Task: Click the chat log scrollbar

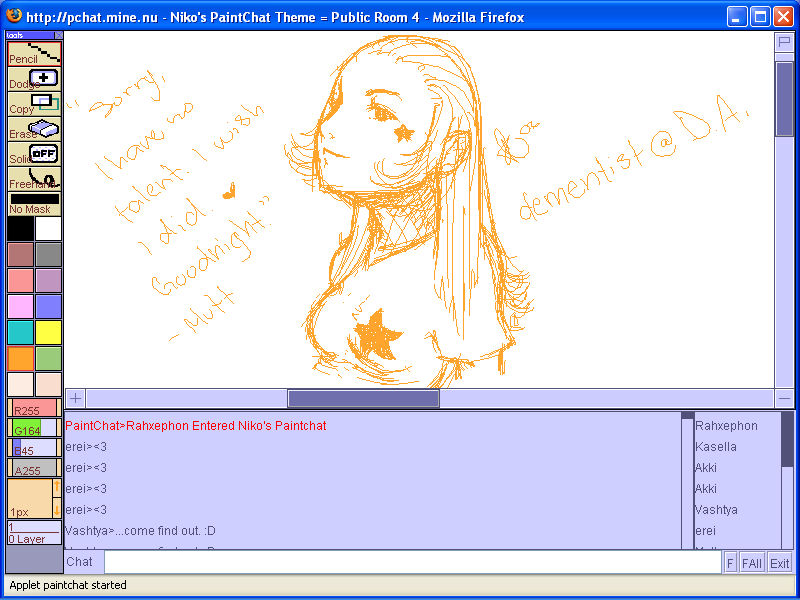Action: point(688,481)
